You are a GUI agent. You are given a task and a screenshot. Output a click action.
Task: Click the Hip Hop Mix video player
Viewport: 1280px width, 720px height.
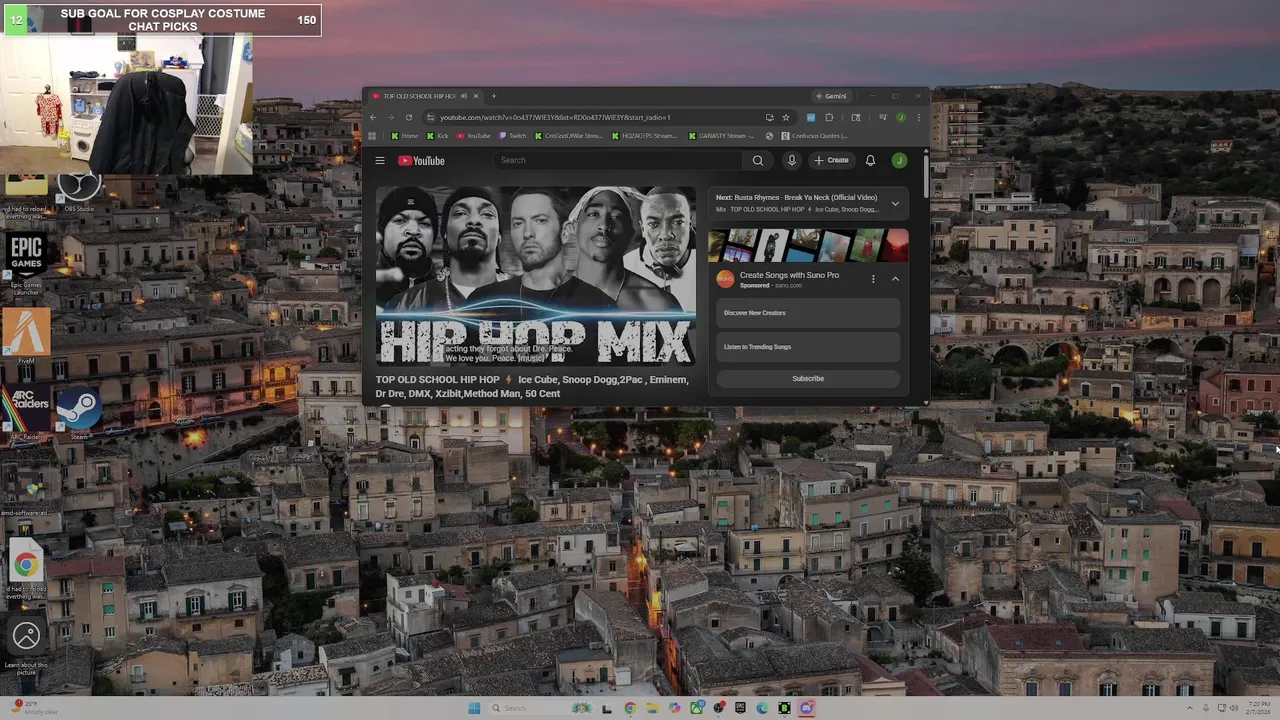pos(535,275)
